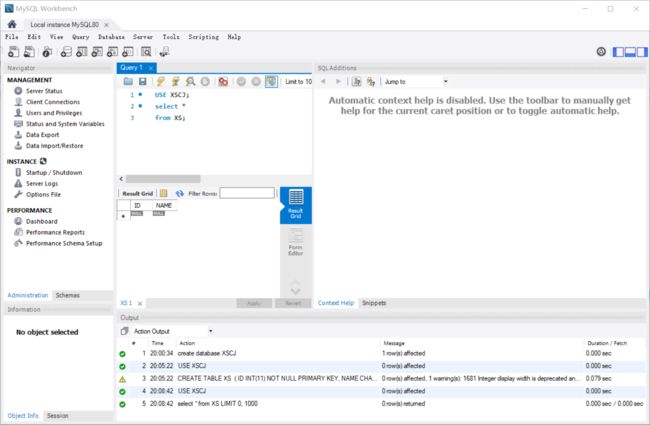Open file in query editor
Viewport: 650px width, 425px height.
point(128,81)
